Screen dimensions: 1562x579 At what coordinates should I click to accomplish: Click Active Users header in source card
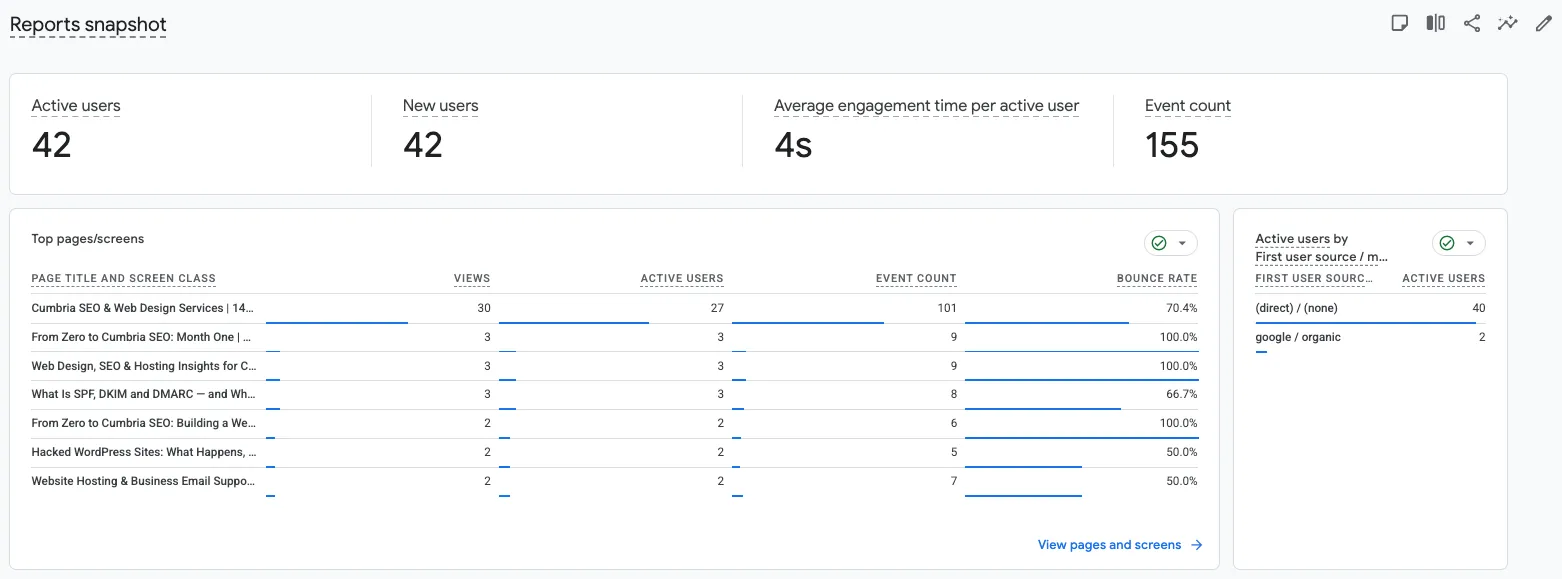coord(1444,279)
